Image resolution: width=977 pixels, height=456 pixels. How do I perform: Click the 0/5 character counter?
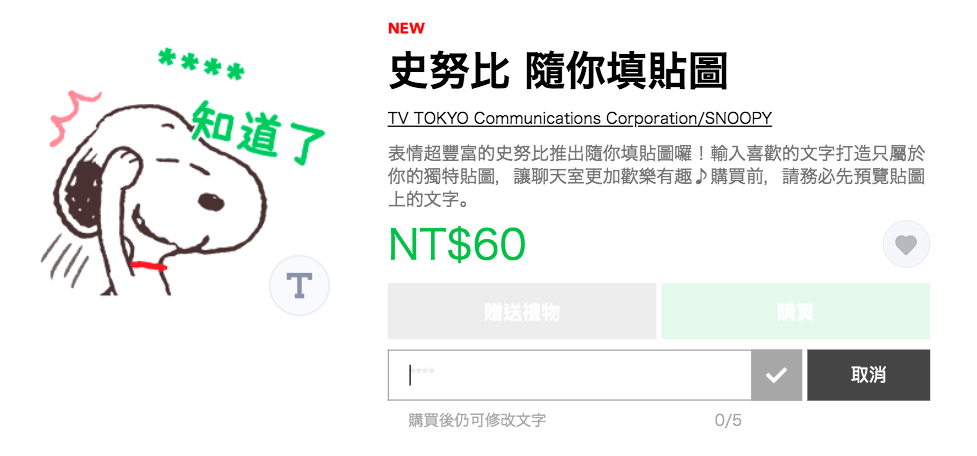tap(728, 420)
